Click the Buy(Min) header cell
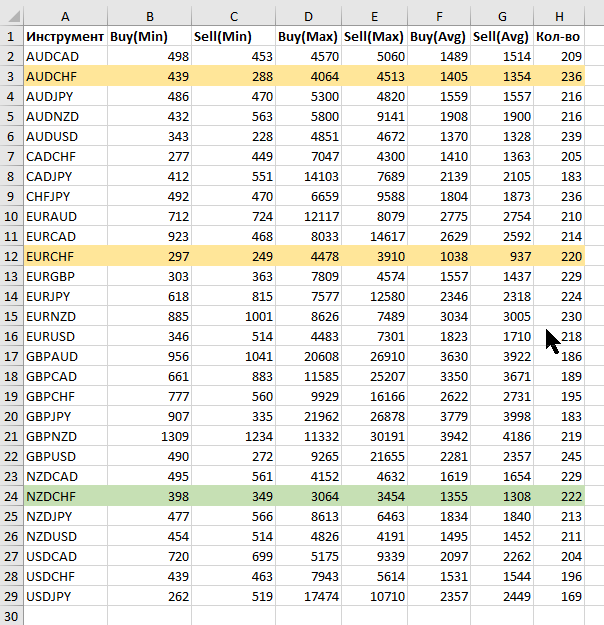The width and height of the screenshot is (604, 625). point(150,36)
